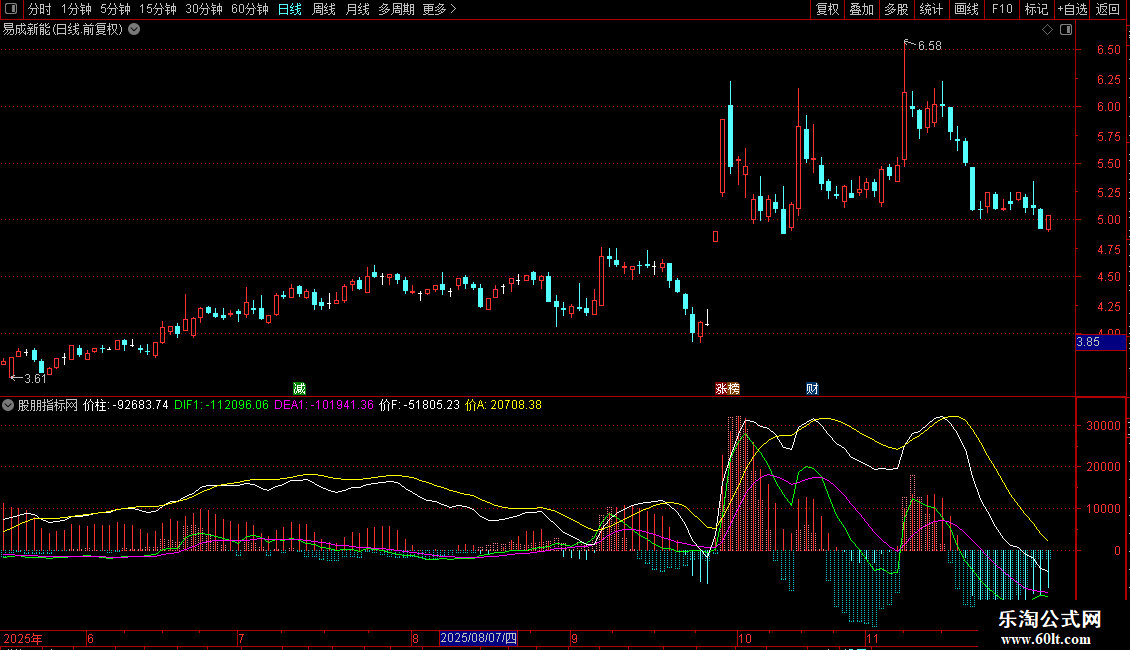
Task: Switch to the 周线 weekly period
Action: pos(324,10)
